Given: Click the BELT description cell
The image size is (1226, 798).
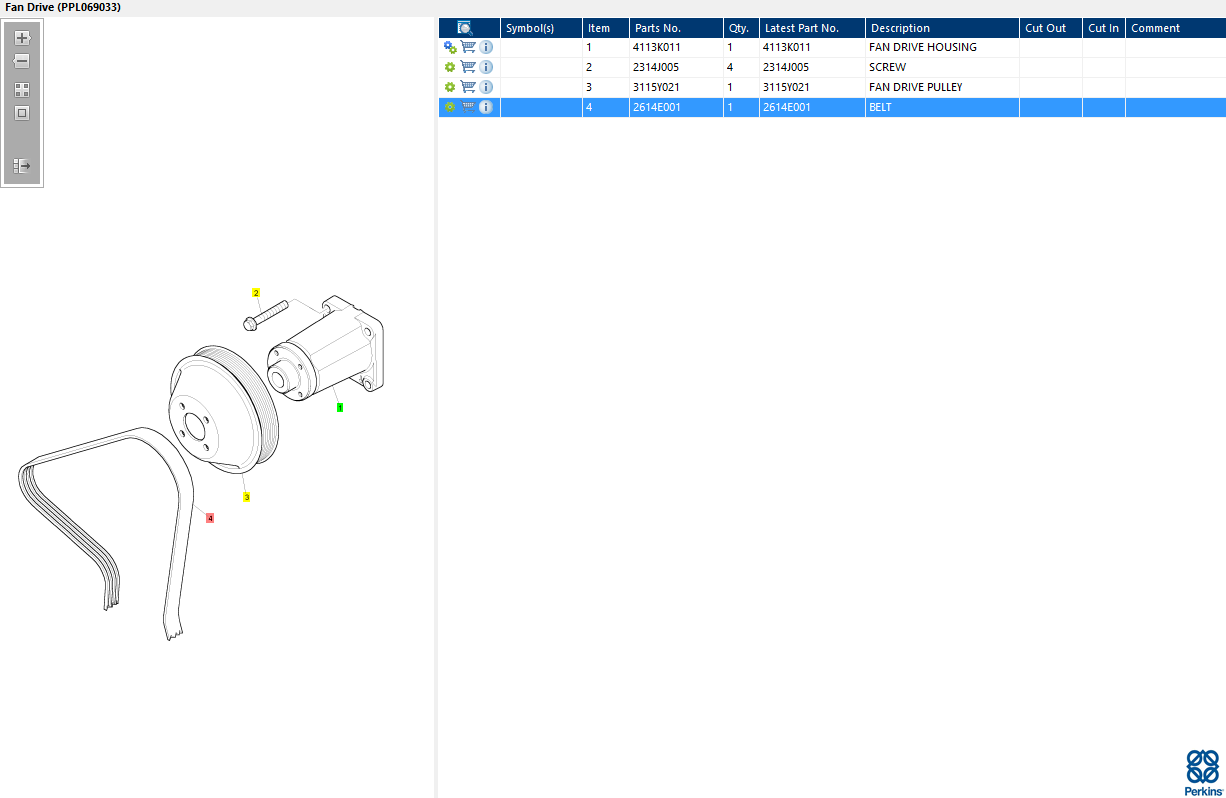Looking at the screenshot, I should (x=942, y=107).
